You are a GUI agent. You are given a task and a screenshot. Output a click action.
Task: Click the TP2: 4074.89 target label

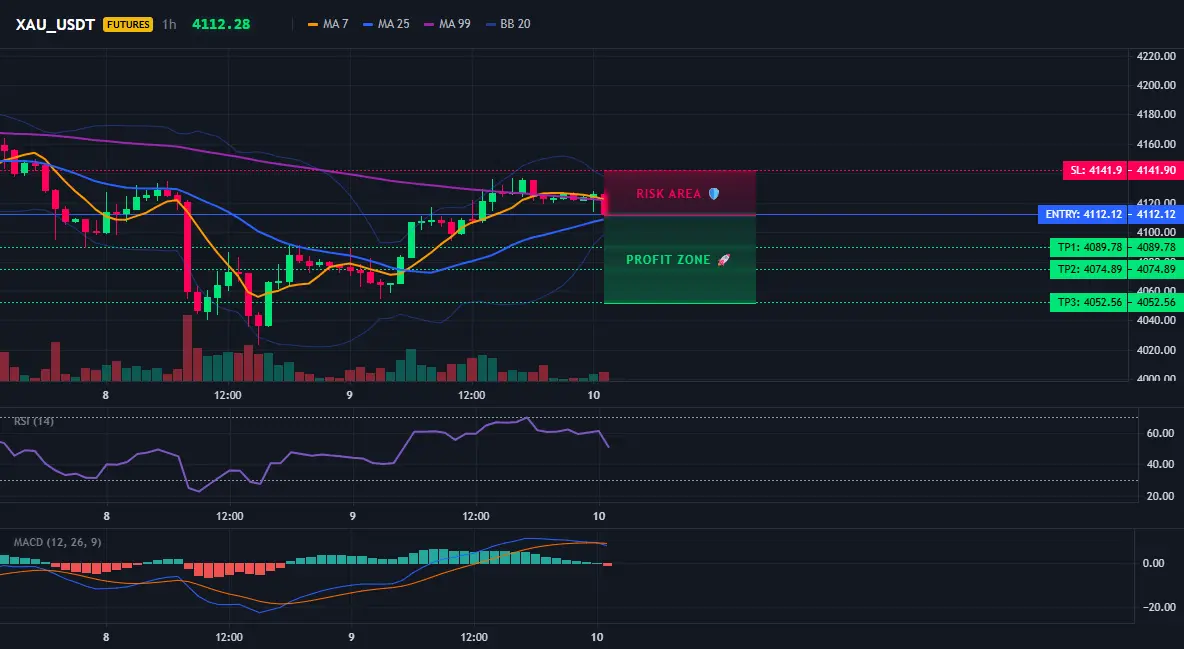coord(1089,269)
